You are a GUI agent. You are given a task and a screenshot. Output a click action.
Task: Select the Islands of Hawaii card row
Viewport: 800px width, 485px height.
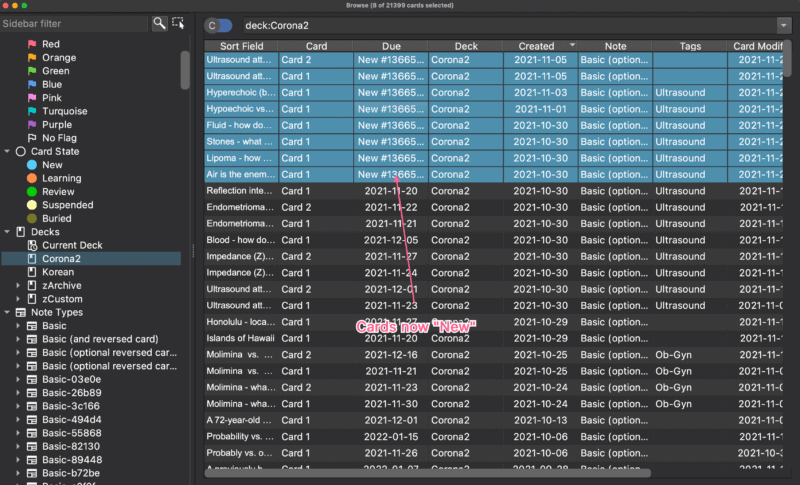pyautogui.click(x=493, y=338)
